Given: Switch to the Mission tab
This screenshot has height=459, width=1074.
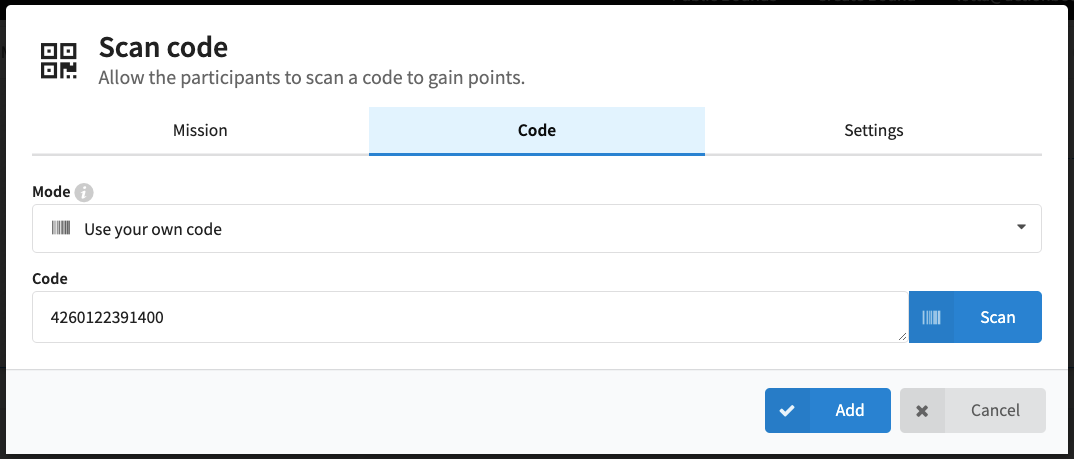Looking at the screenshot, I should (x=200, y=130).
